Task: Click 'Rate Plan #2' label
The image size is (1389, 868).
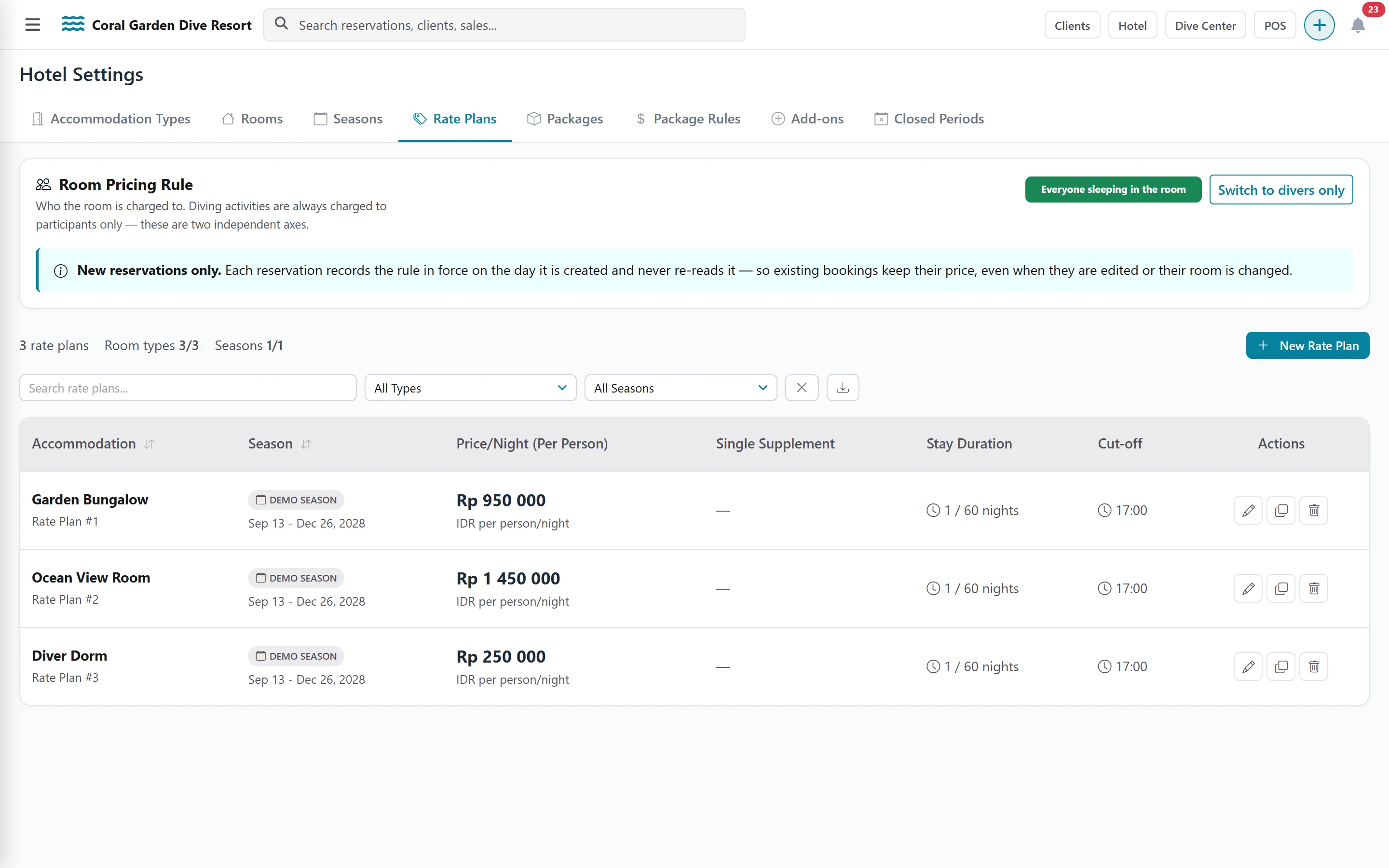Action: coord(65,599)
